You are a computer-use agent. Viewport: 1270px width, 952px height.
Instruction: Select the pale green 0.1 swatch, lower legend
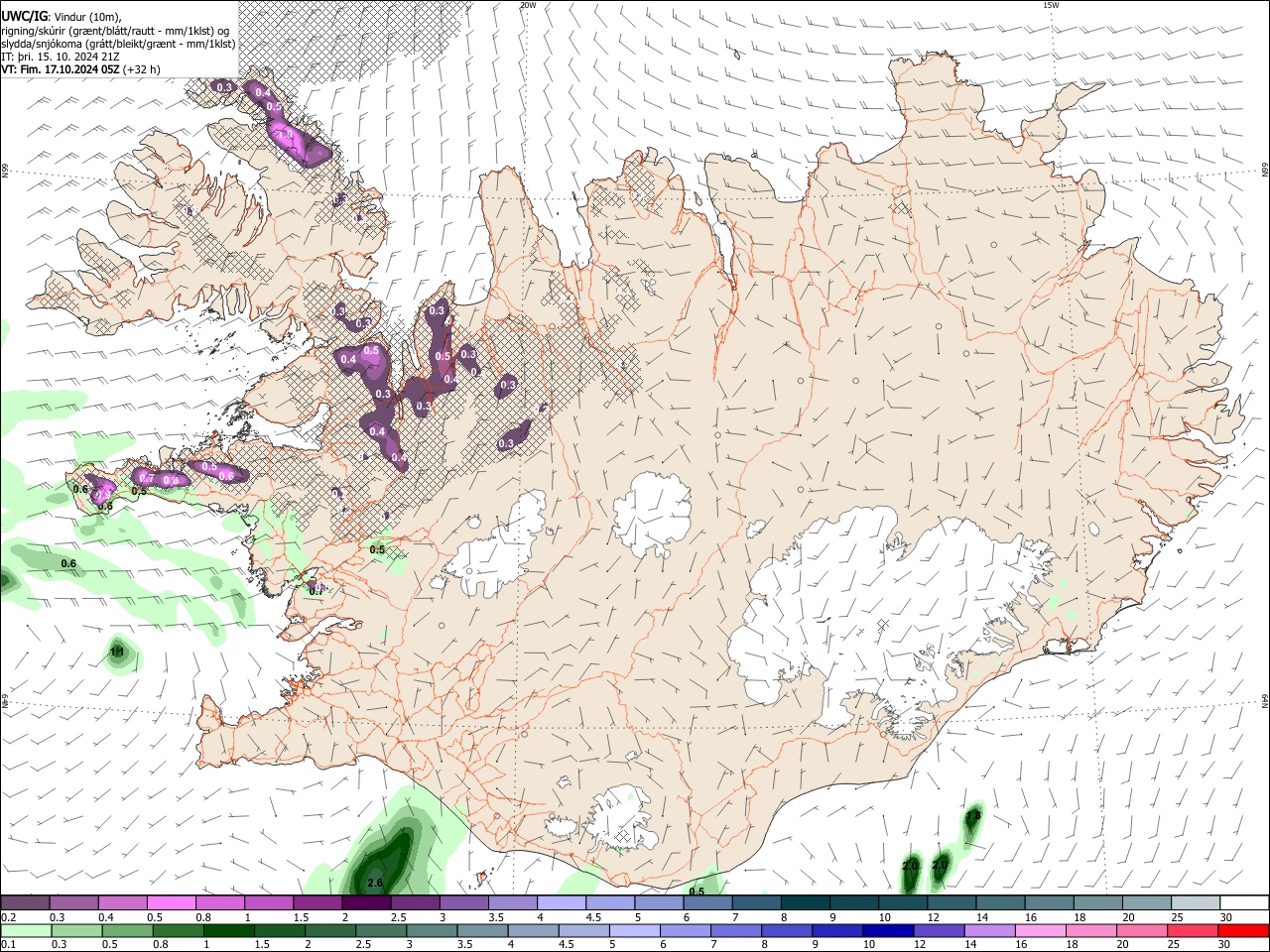click(25, 930)
